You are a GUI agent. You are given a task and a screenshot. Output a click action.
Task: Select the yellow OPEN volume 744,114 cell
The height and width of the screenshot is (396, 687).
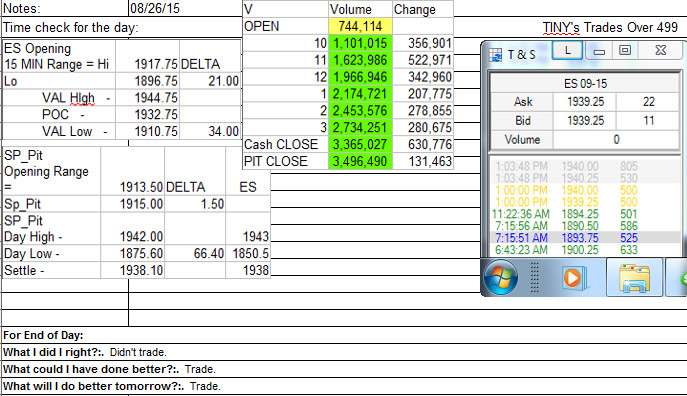click(x=360, y=26)
